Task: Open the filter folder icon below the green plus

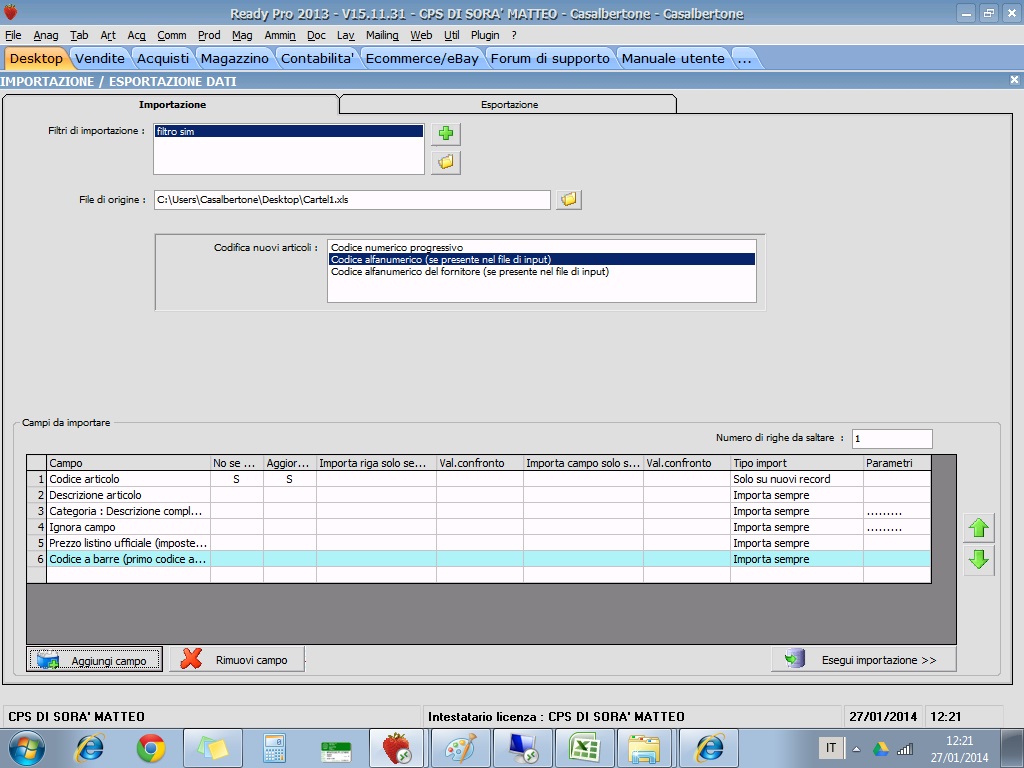Action: point(446,162)
